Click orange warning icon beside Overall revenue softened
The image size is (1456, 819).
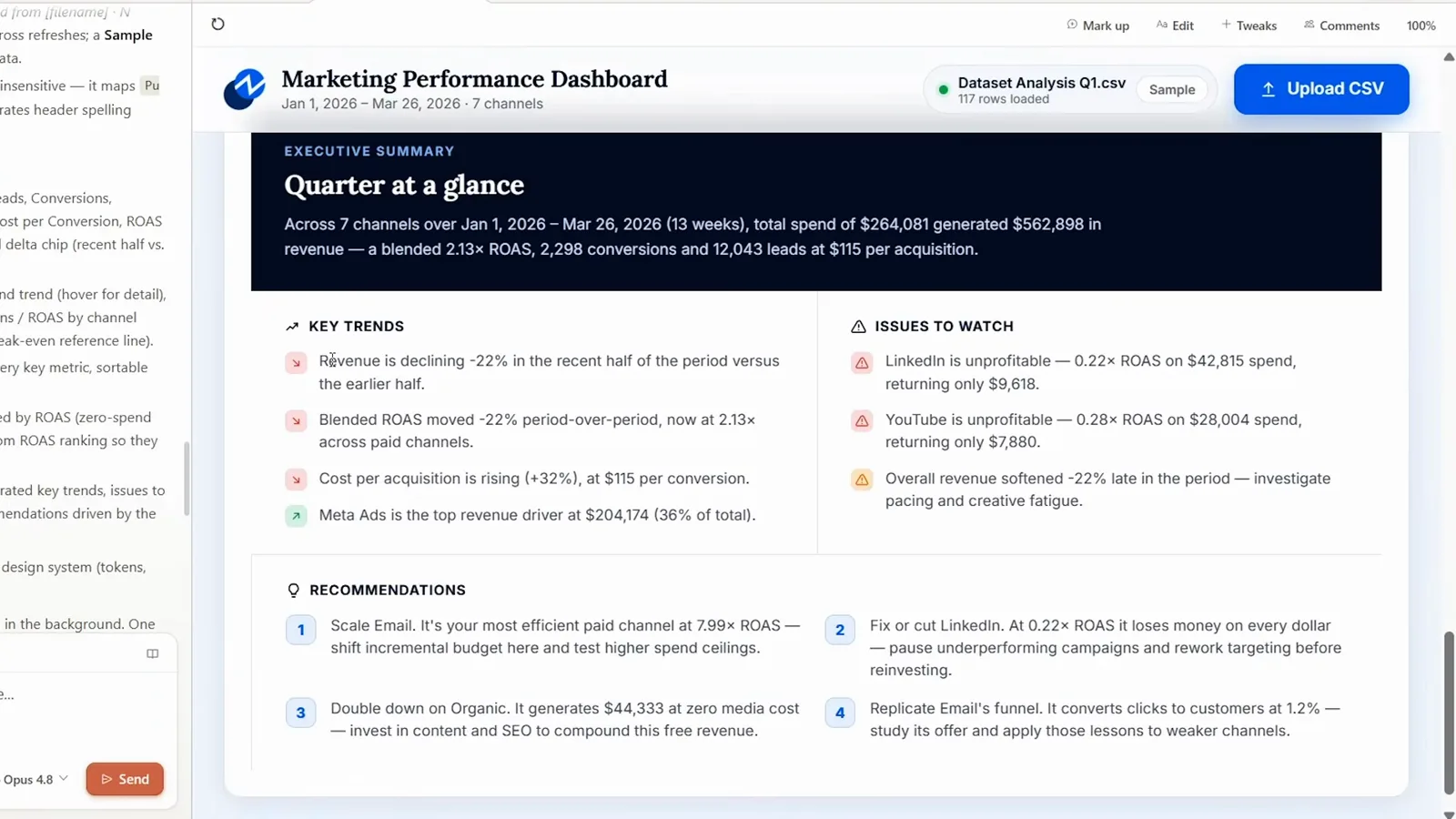[x=862, y=480]
